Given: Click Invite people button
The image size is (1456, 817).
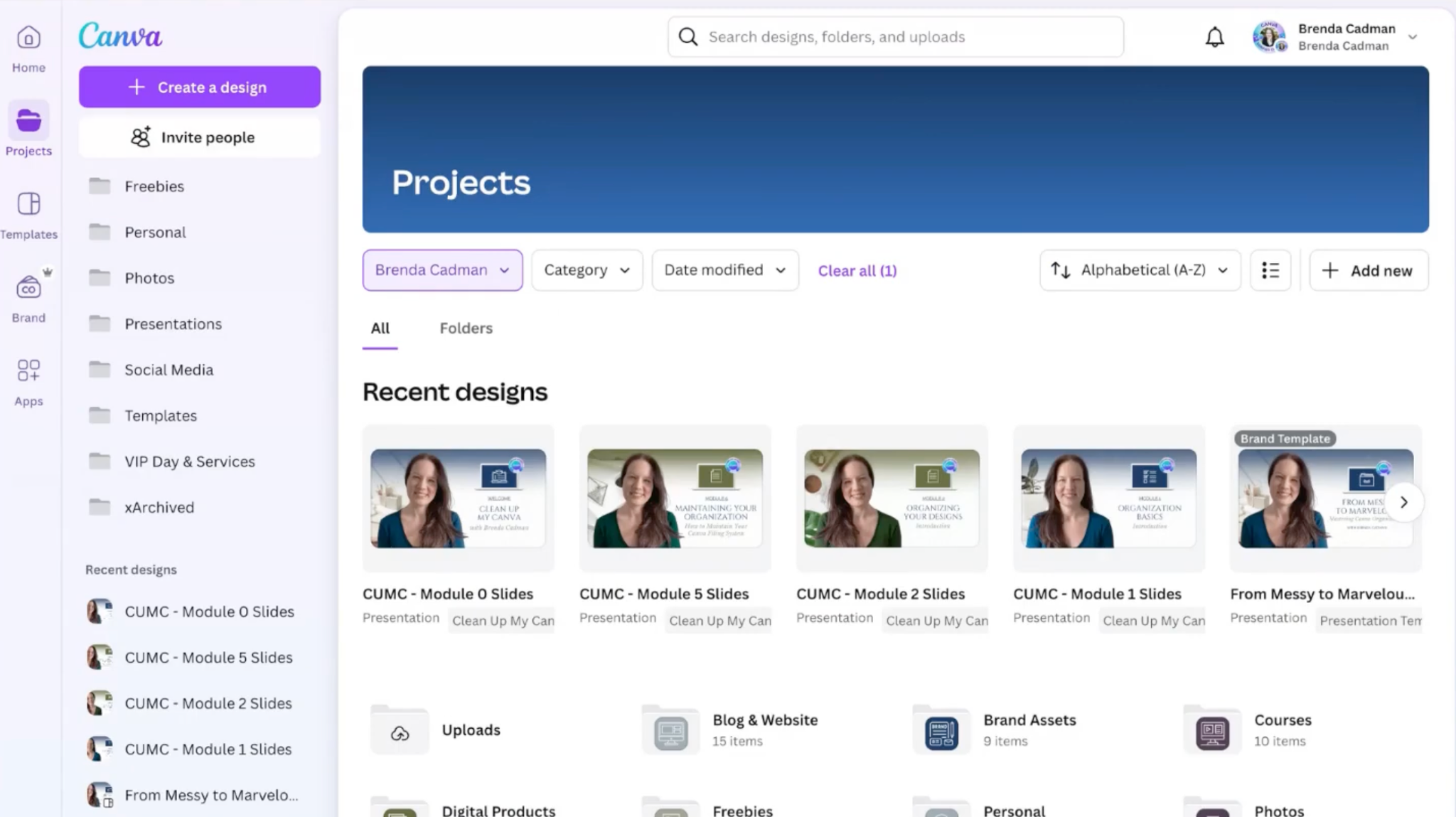Looking at the screenshot, I should [x=199, y=137].
